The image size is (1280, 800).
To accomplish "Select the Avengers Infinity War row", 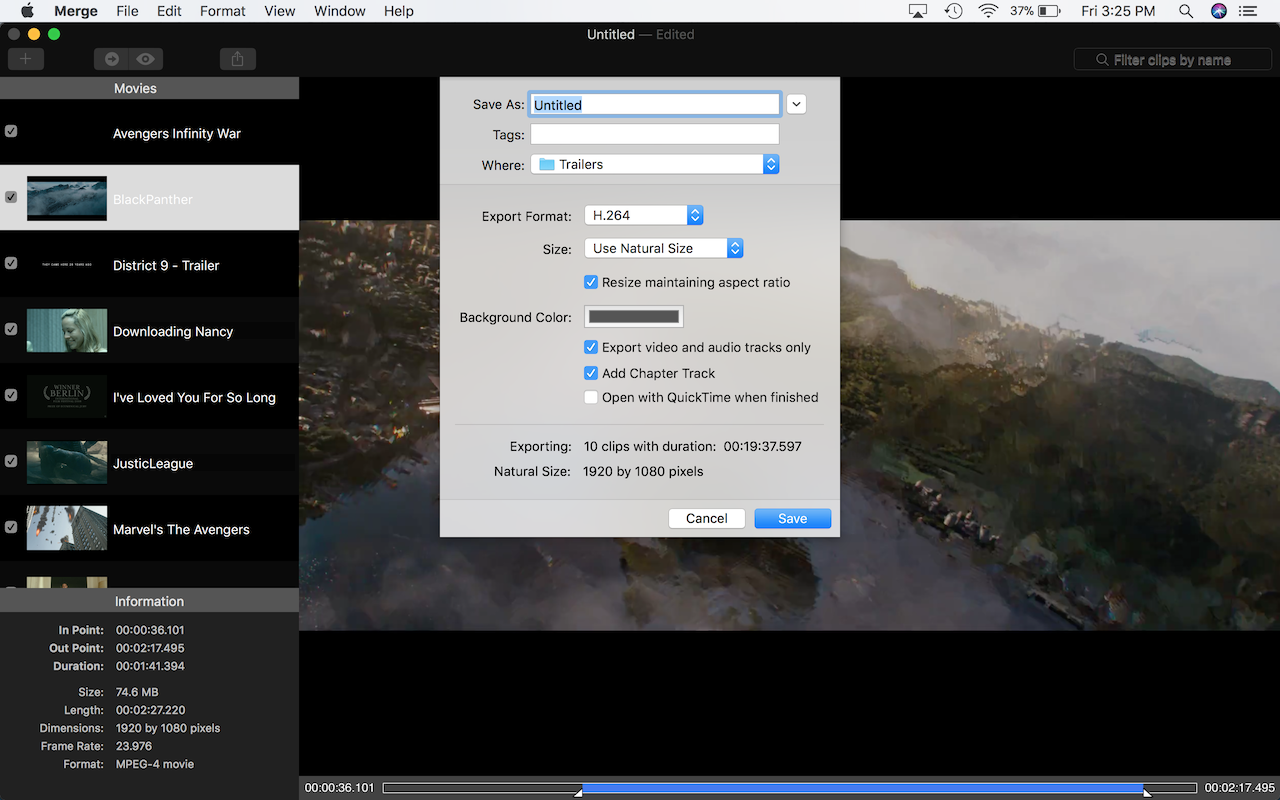I will [149, 132].
